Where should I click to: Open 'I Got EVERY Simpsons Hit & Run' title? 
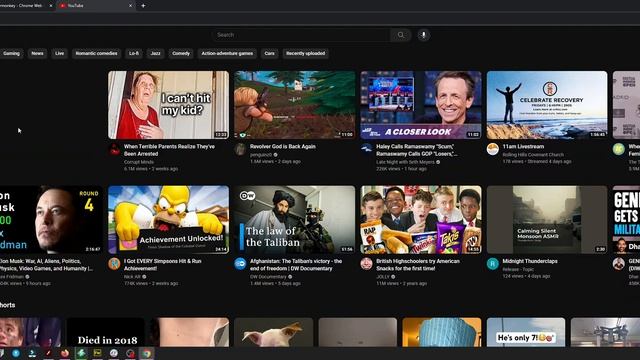[162, 264]
